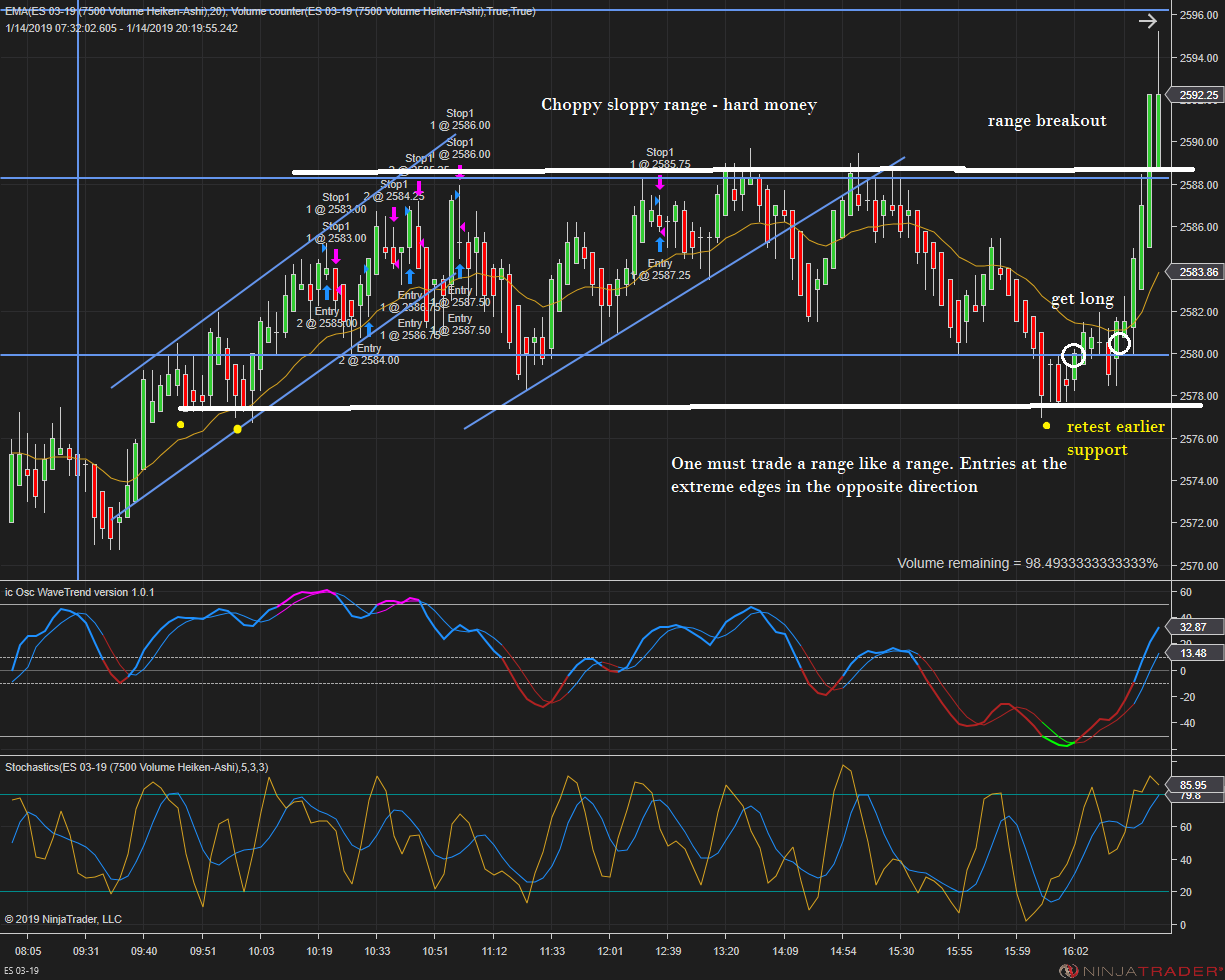The image size is (1225, 980).
Task: Select the magenta arrow under Stop1 1 @ 2585.75
Action: (x=660, y=183)
